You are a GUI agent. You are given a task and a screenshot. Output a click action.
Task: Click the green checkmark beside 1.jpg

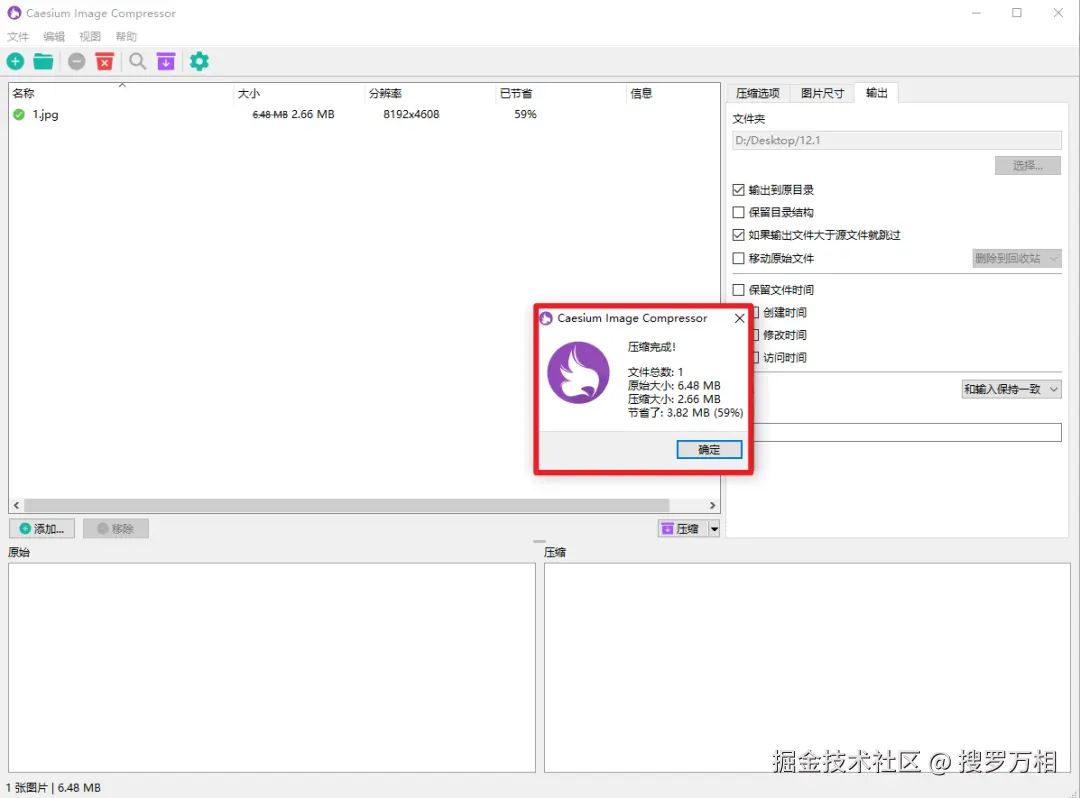[19, 114]
